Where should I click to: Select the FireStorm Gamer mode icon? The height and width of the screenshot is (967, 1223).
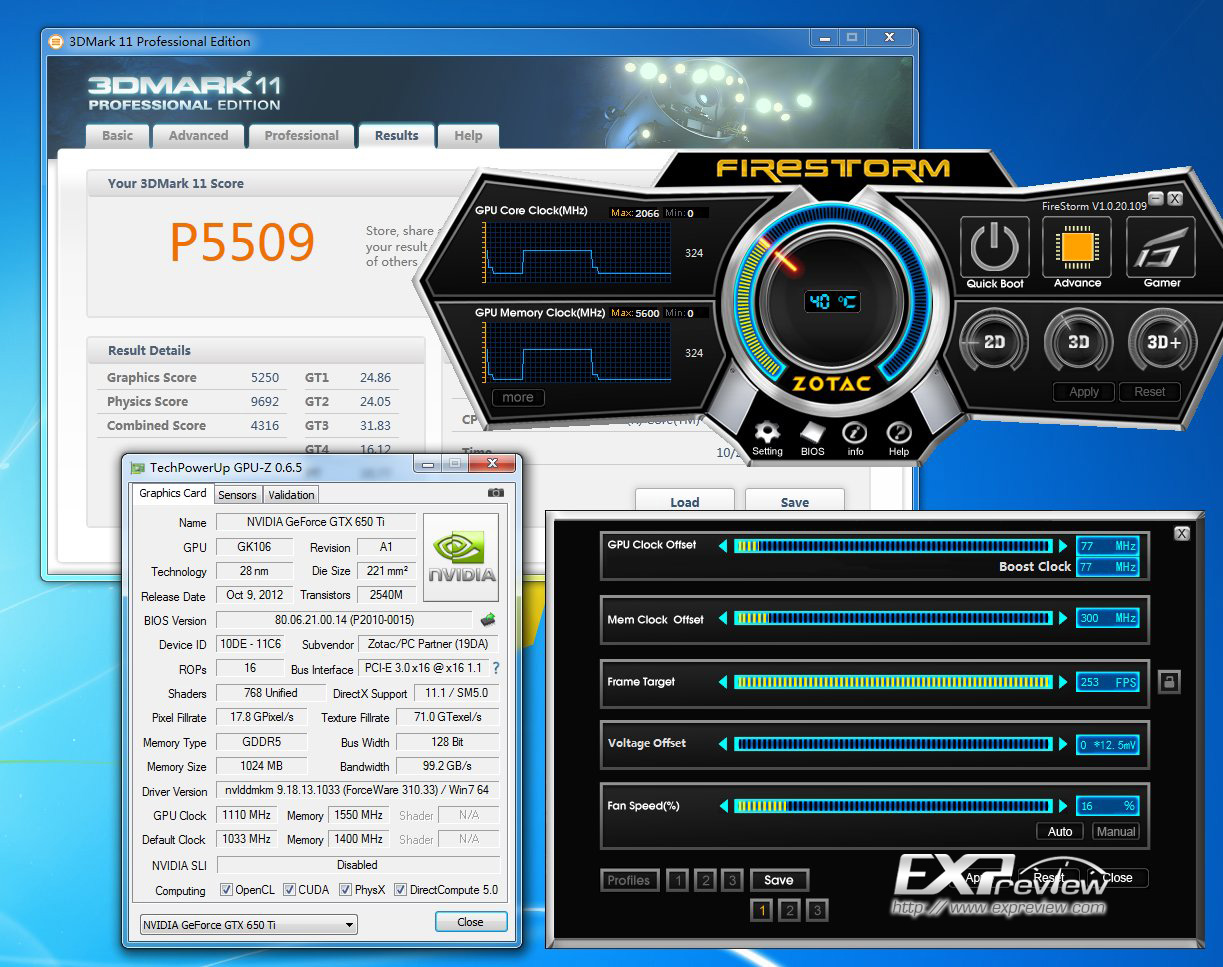(x=1162, y=246)
